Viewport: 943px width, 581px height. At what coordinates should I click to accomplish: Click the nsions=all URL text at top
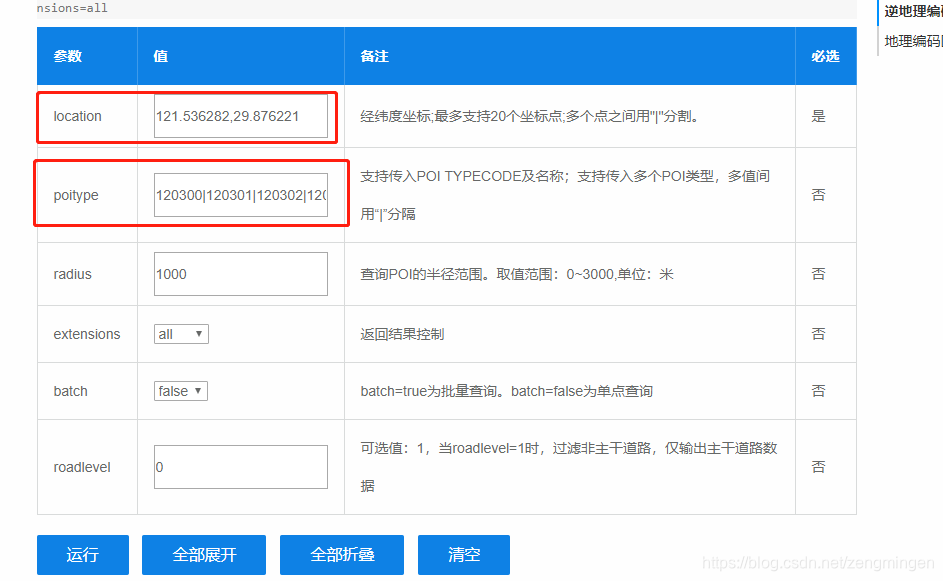(72, 8)
